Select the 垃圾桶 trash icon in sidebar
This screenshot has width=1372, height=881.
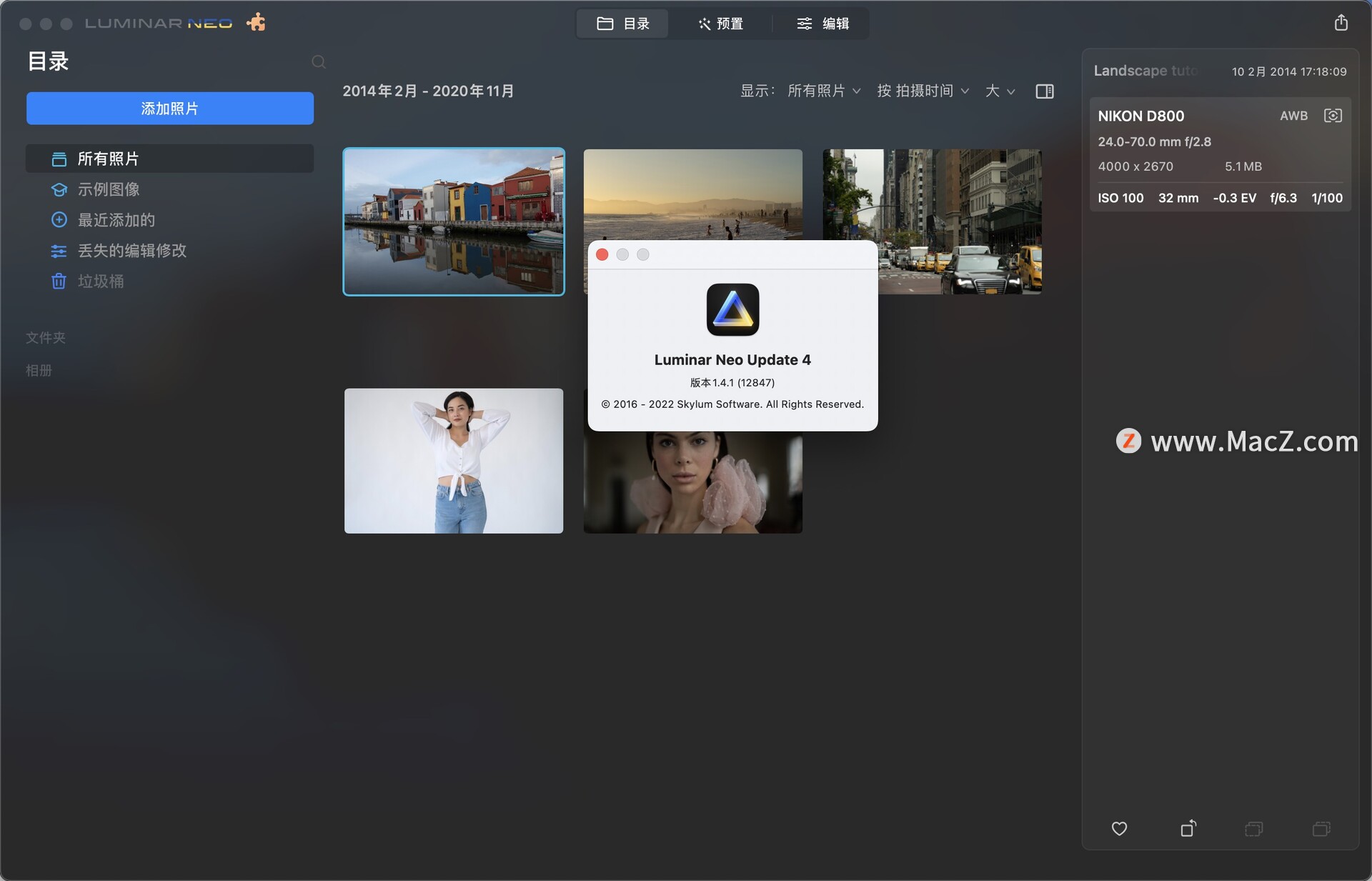(x=59, y=282)
